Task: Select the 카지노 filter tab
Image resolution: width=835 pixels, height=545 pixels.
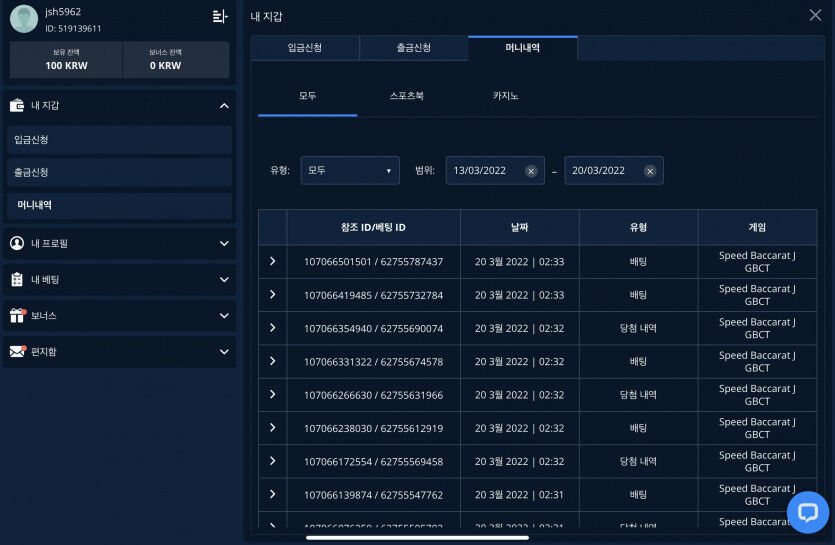Action: [x=505, y=96]
